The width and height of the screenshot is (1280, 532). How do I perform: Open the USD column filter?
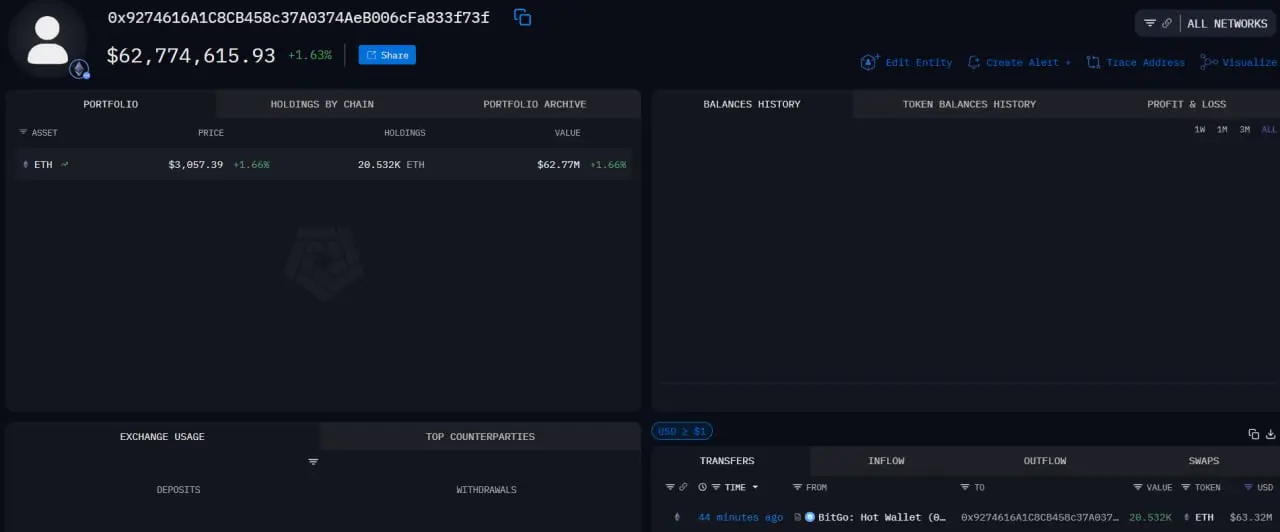1250,487
